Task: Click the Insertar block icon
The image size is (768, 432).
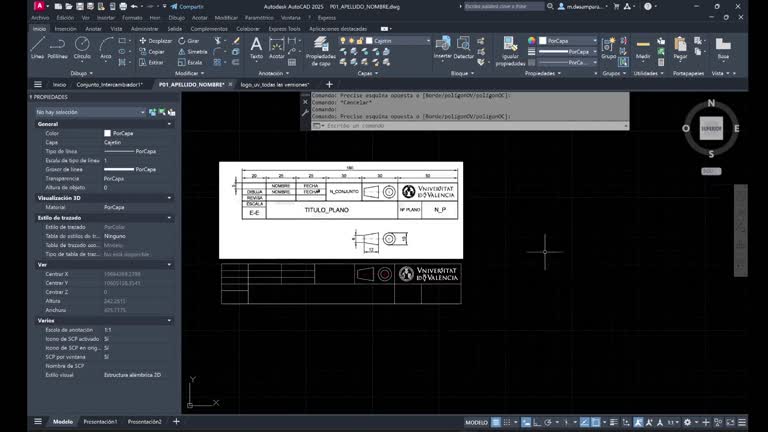Action: point(442,46)
